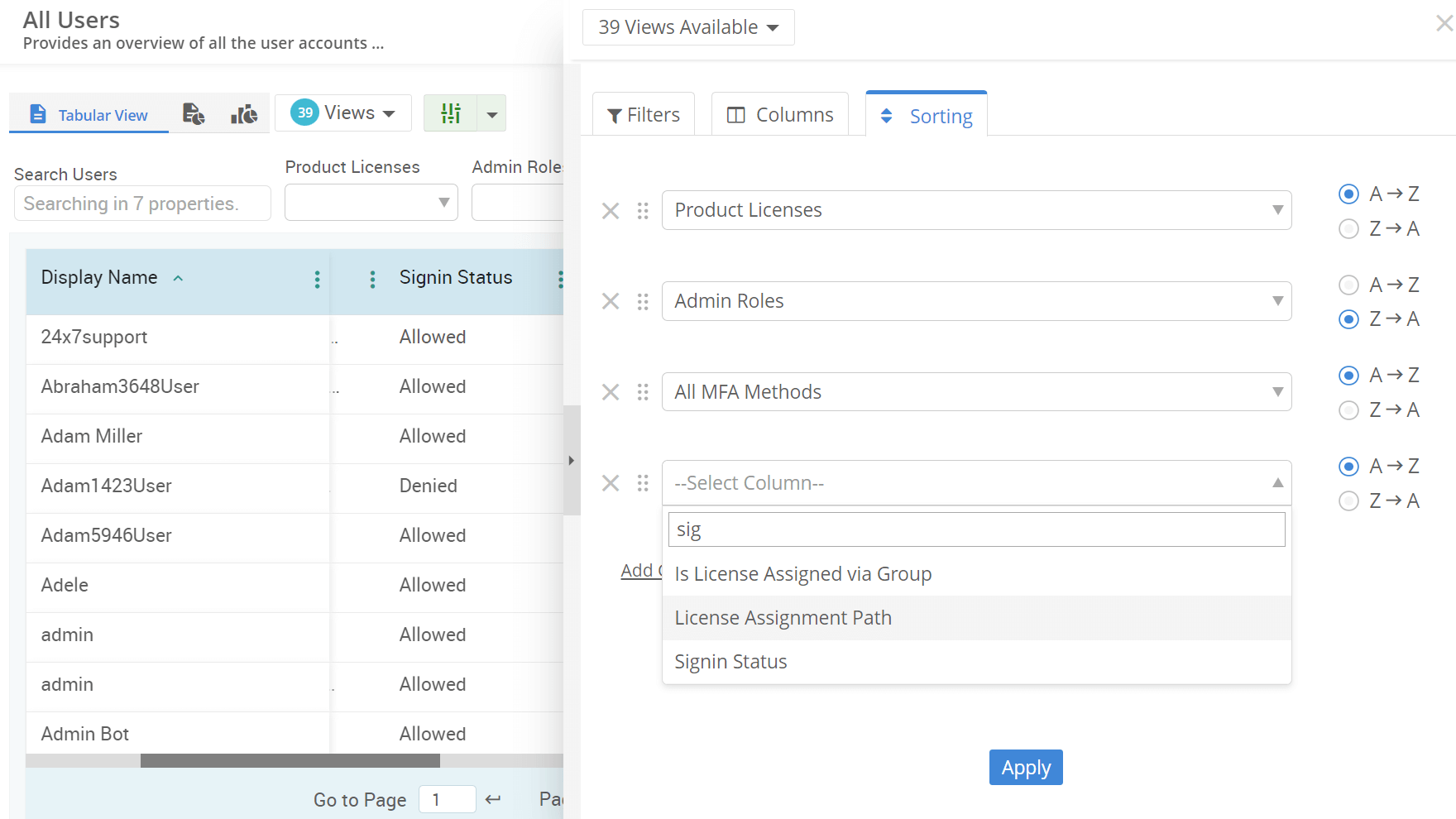Switch to the Columns tab

coord(780,115)
